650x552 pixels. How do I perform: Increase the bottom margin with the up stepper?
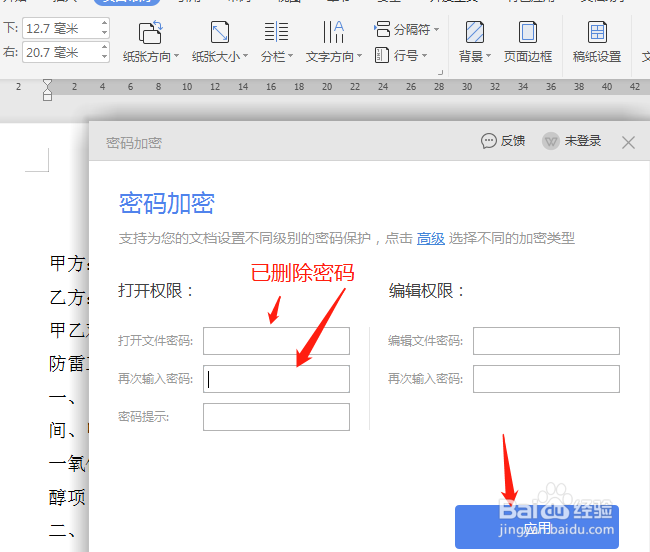click(x=104, y=23)
